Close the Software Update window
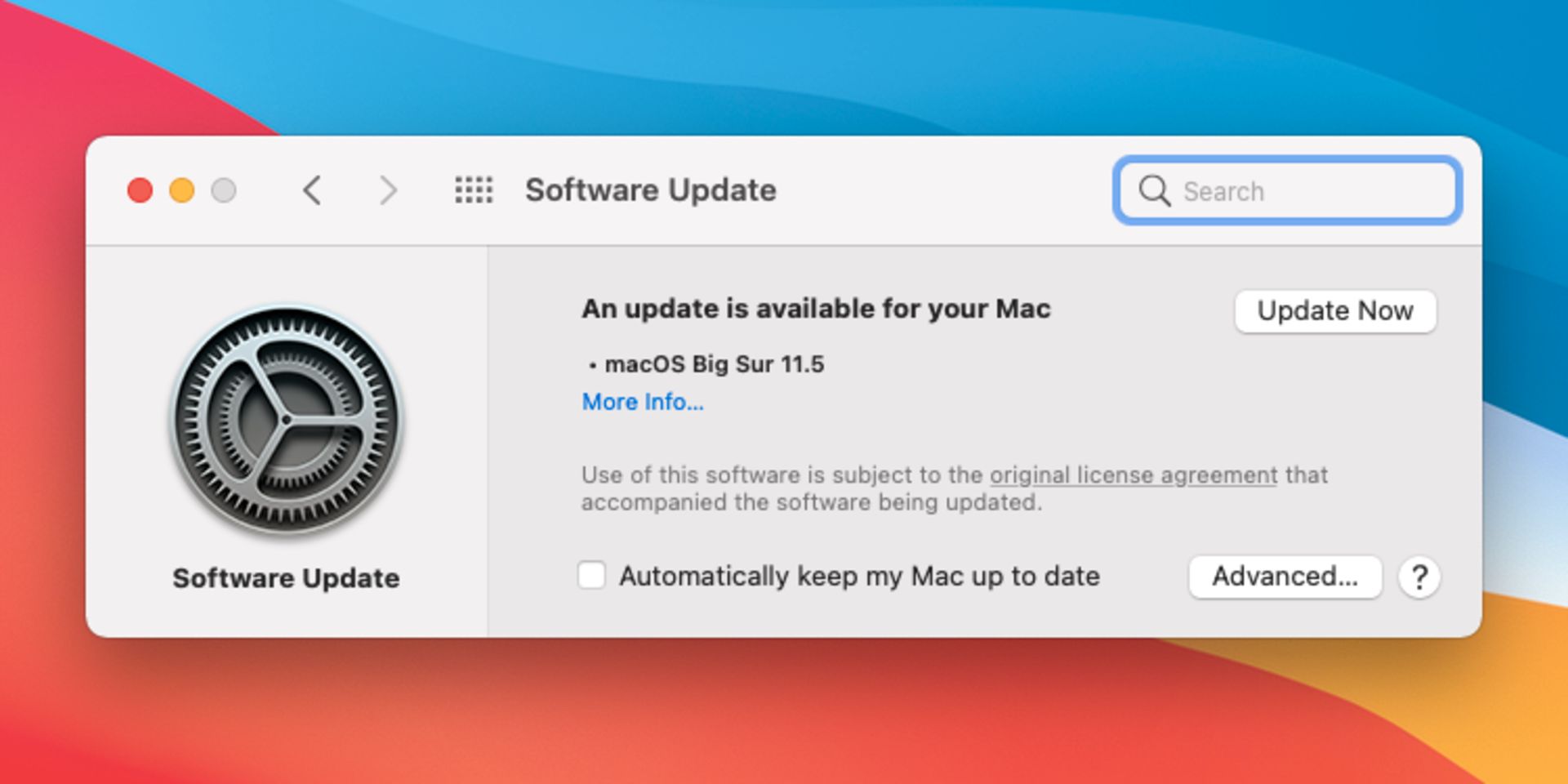The width and height of the screenshot is (1568, 784). [x=140, y=190]
